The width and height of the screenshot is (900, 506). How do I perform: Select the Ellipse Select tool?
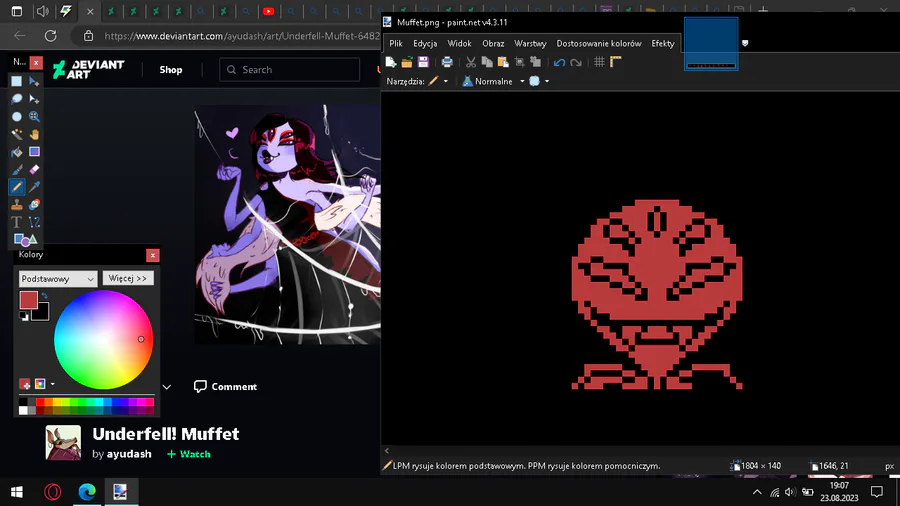[17, 116]
